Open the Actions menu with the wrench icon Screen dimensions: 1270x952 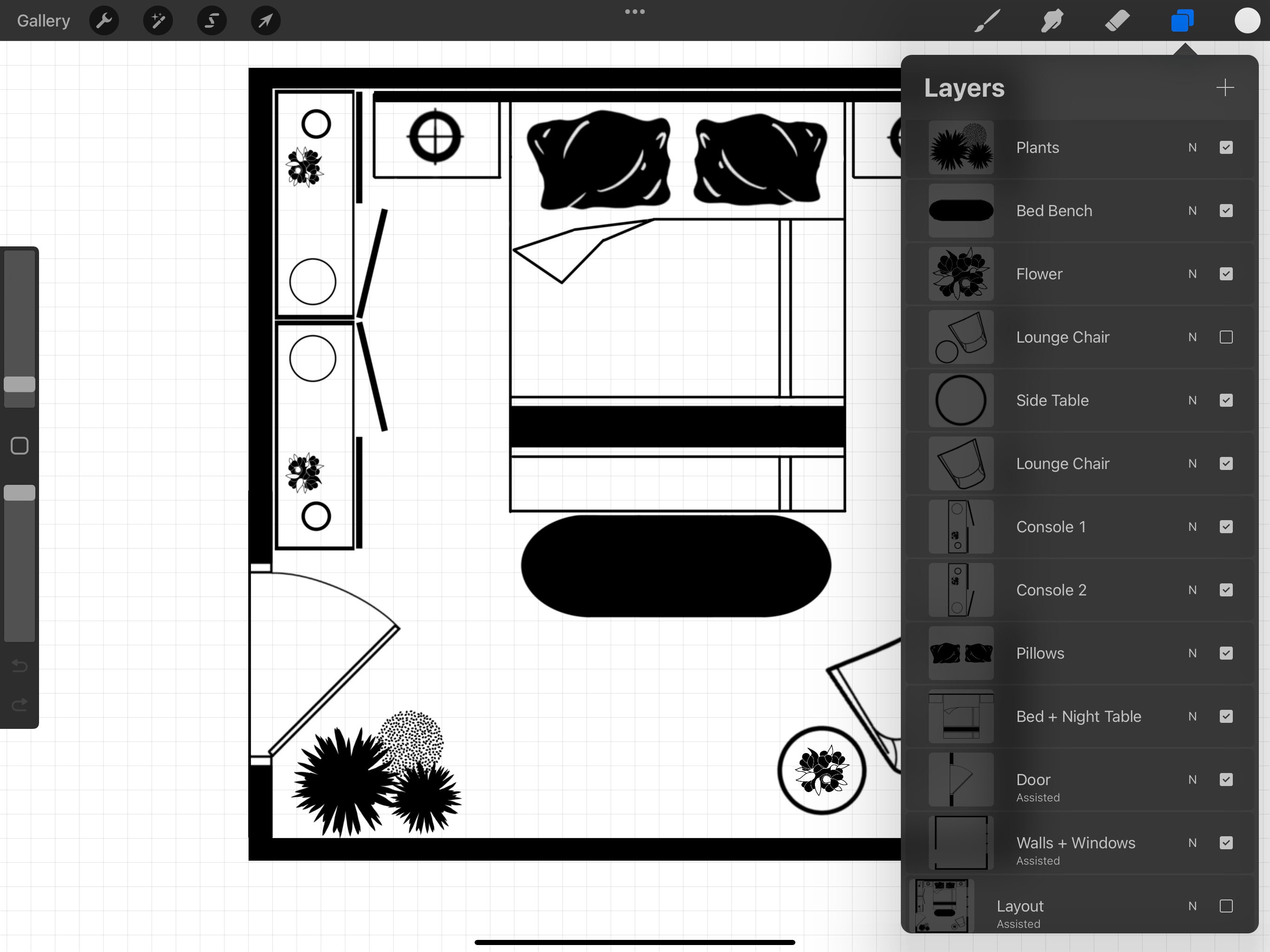(104, 20)
